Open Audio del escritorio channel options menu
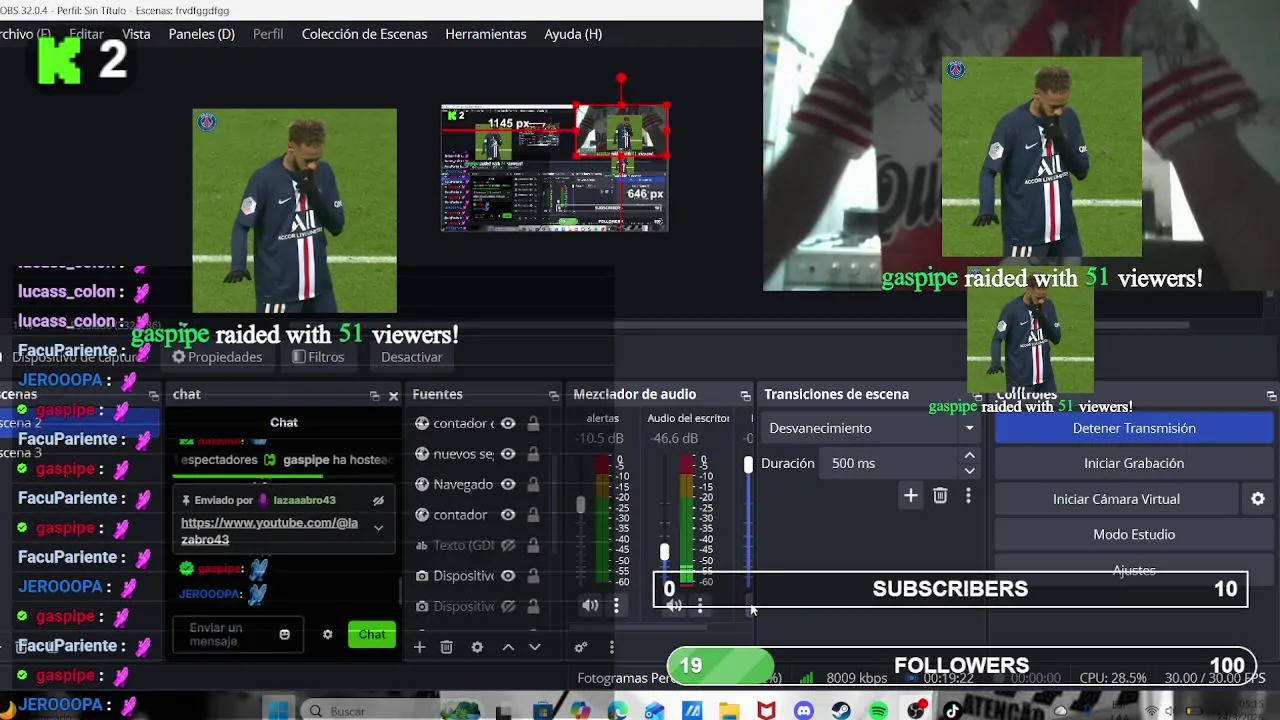The image size is (1280, 720). pos(700,605)
